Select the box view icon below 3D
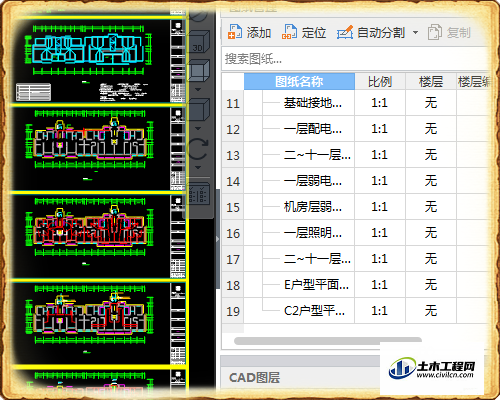500x400 pixels. point(198,71)
